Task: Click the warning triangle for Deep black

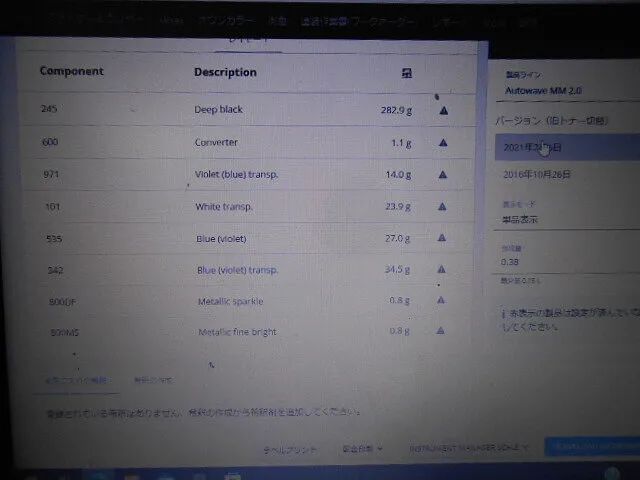Action: [443, 110]
